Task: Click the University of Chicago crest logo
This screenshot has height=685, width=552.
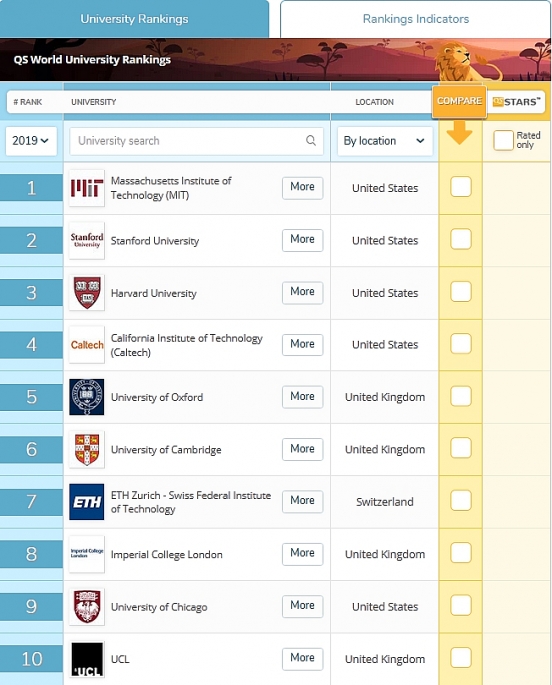Action: click(x=87, y=606)
